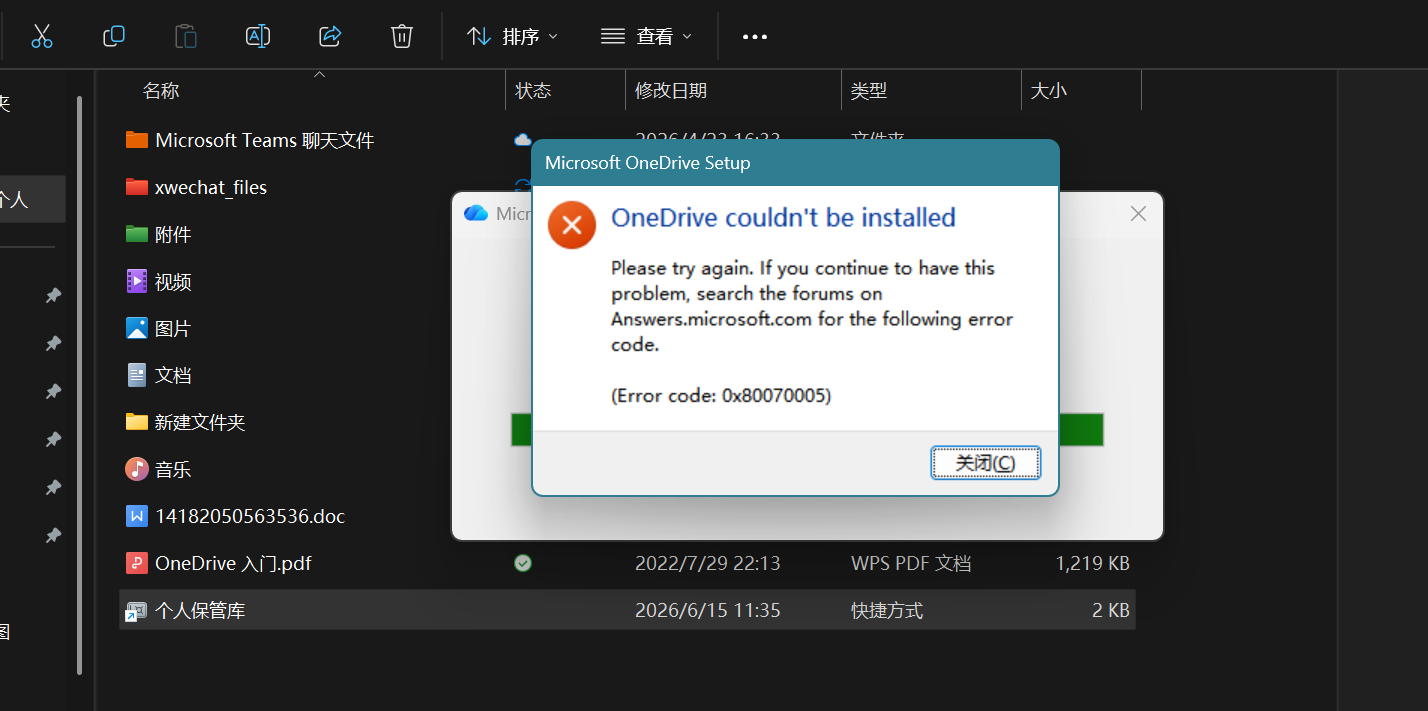Click the 2026/6/15 11:35 date cell
Screen dimensions: 1428x711
click(708, 611)
